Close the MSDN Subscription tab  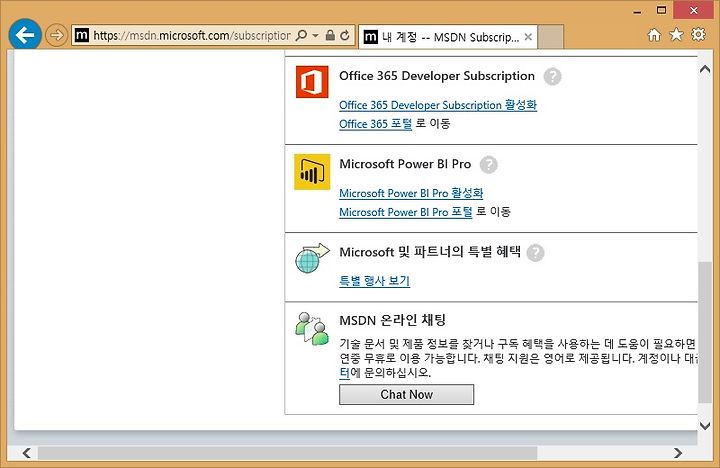[x=528, y=37]
